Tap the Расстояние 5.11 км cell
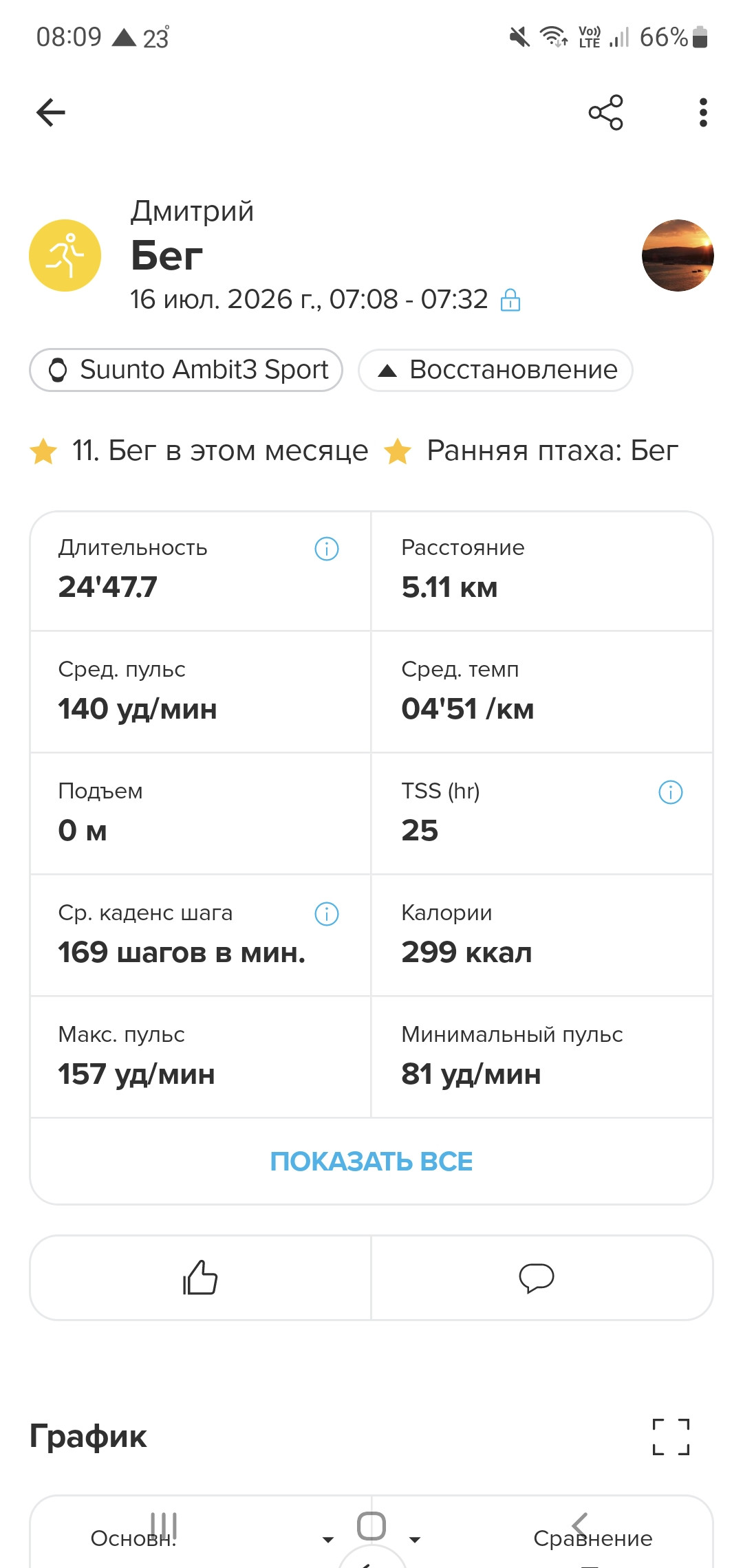 (x=542, y=571)
